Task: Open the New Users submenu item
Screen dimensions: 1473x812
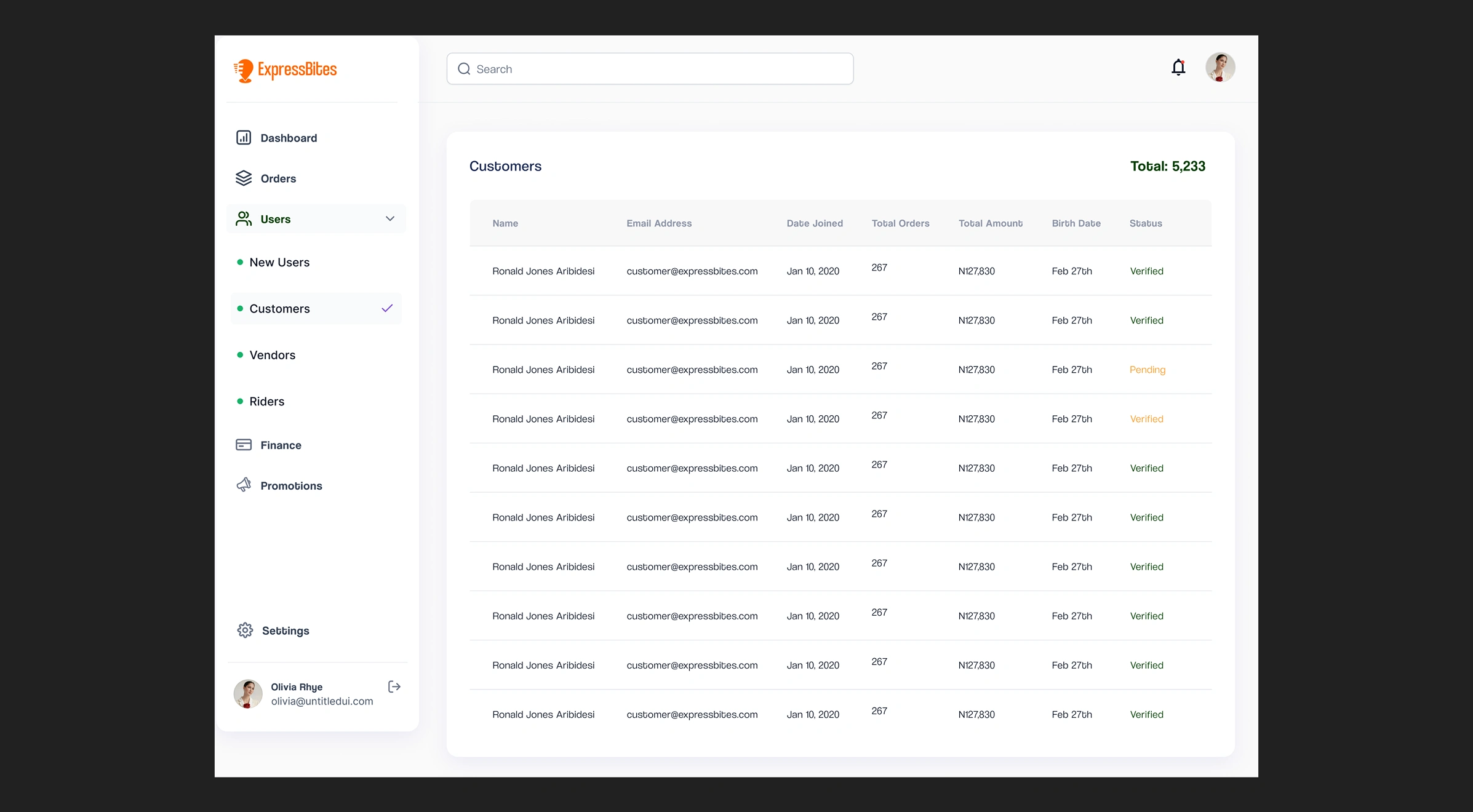Action: [x=279, y=263]
